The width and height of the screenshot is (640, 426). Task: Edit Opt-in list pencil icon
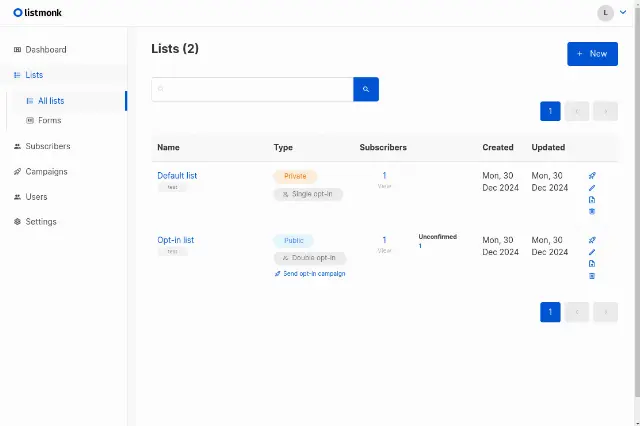(592, 252)
